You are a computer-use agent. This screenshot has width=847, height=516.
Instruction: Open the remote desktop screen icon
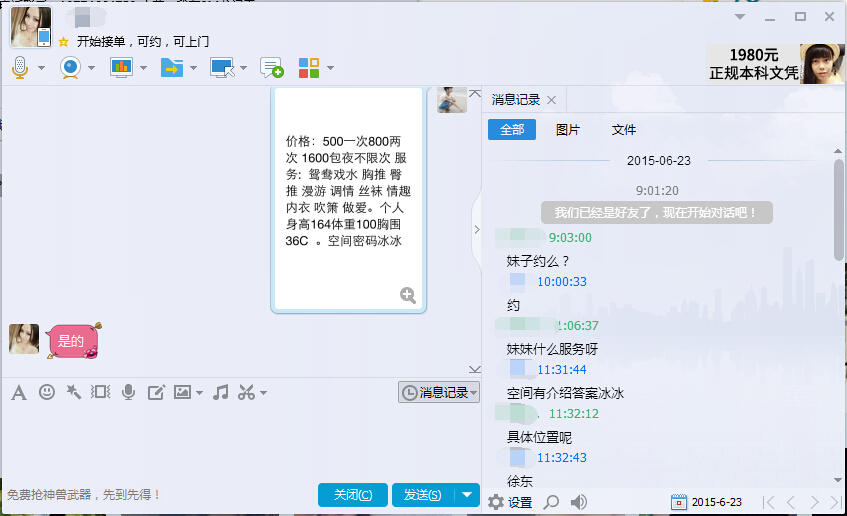click(222, 68)
